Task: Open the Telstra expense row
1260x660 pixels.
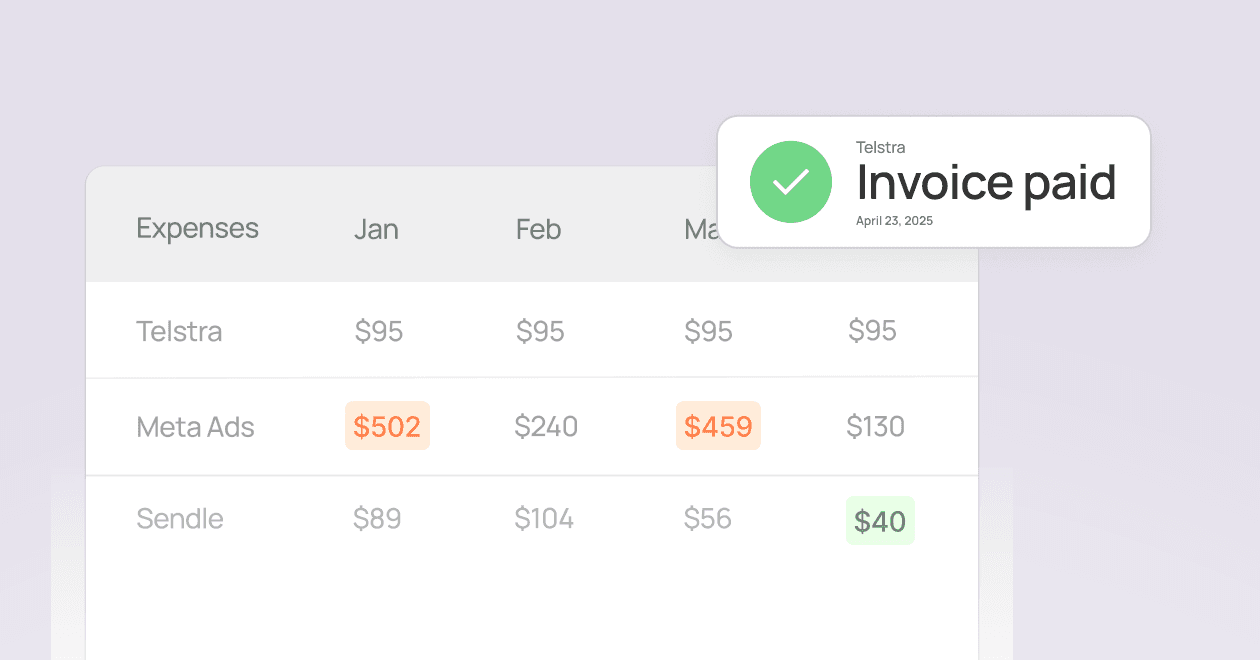Action: tap(532, 330)
